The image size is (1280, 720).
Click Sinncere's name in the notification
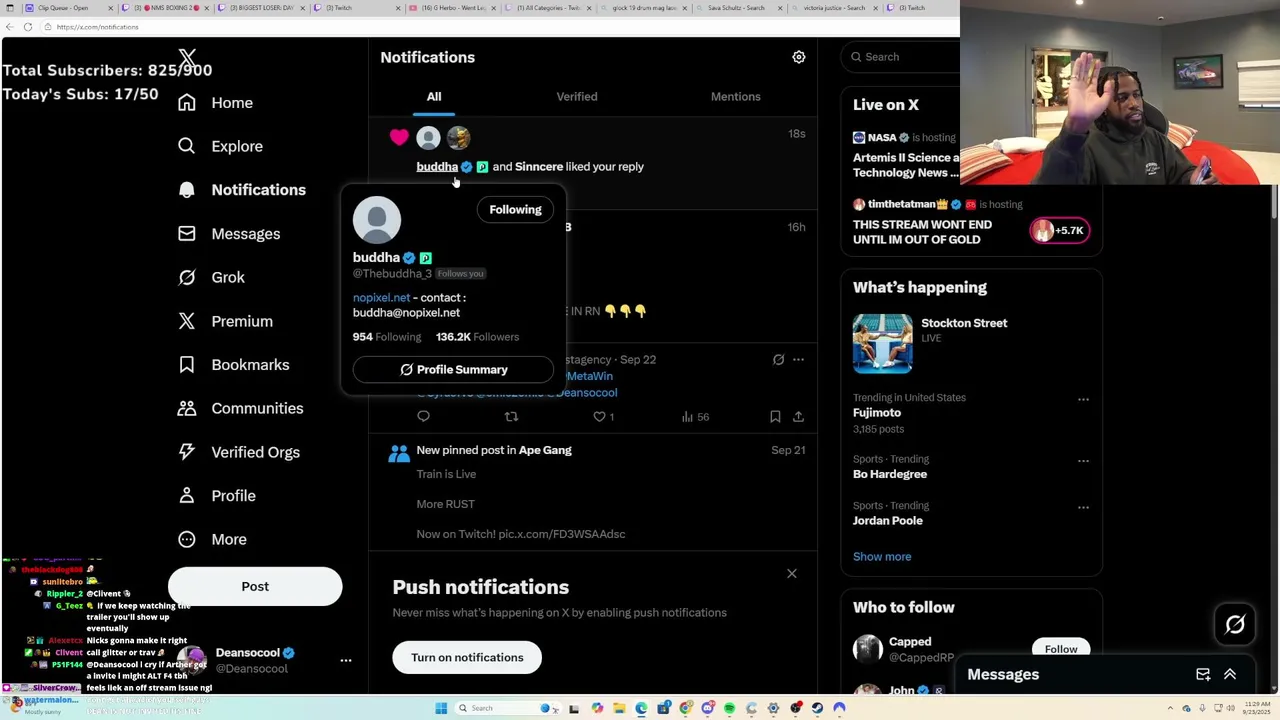pyautogui.click(x=539, y=167)
